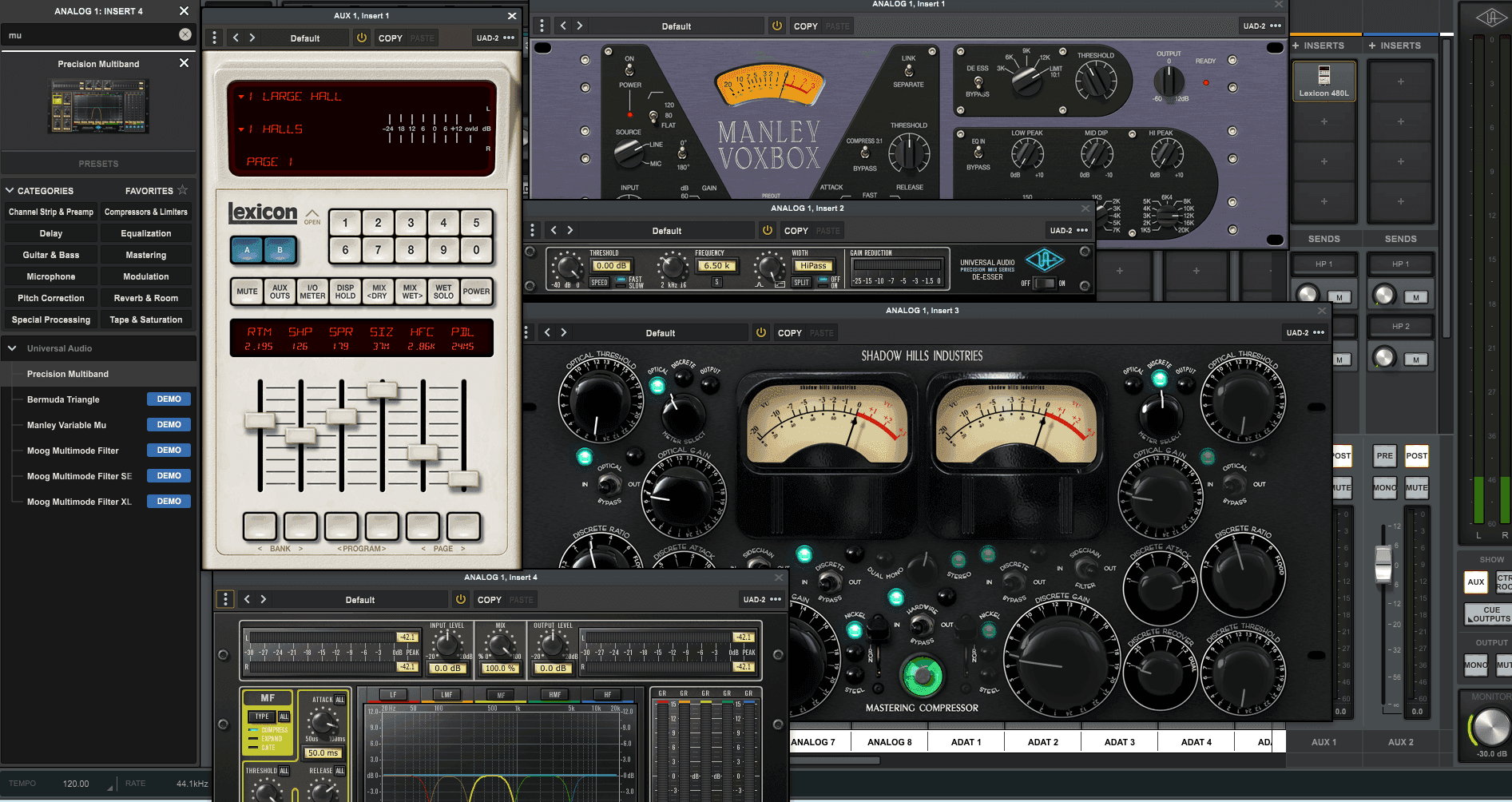Screen dimensions: 1512x802
Task: Switch to the ADAT 2 tab
Action: pyautogui.click(x=1042, y=741)
